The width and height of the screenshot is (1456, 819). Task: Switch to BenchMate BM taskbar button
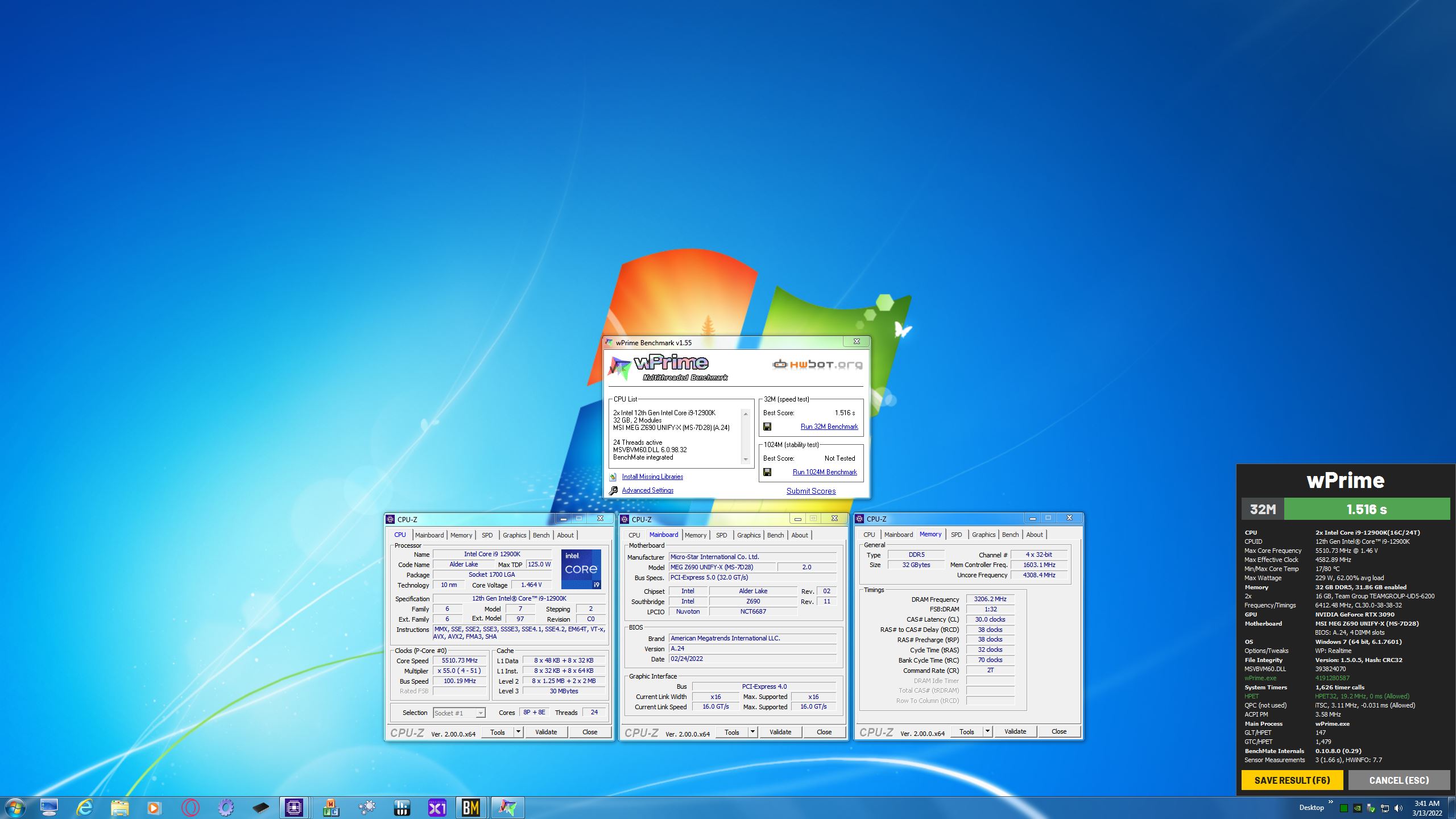tap(471, 808)
